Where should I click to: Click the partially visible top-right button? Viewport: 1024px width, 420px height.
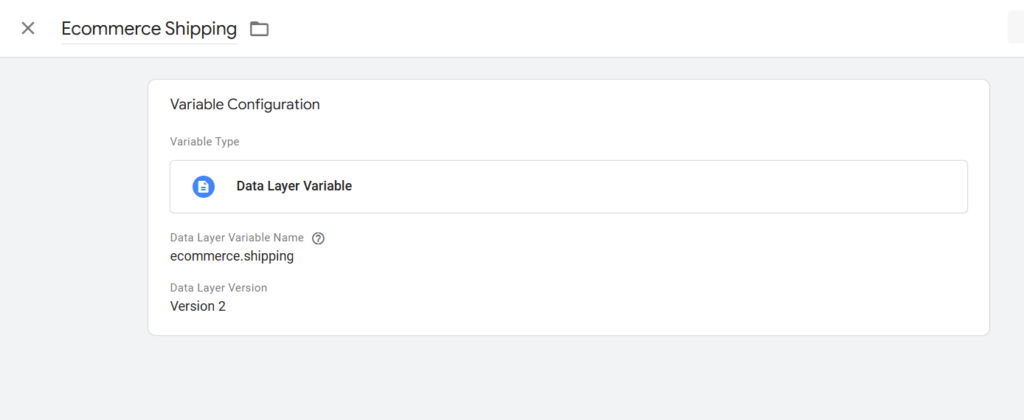tap(1015, 29)
